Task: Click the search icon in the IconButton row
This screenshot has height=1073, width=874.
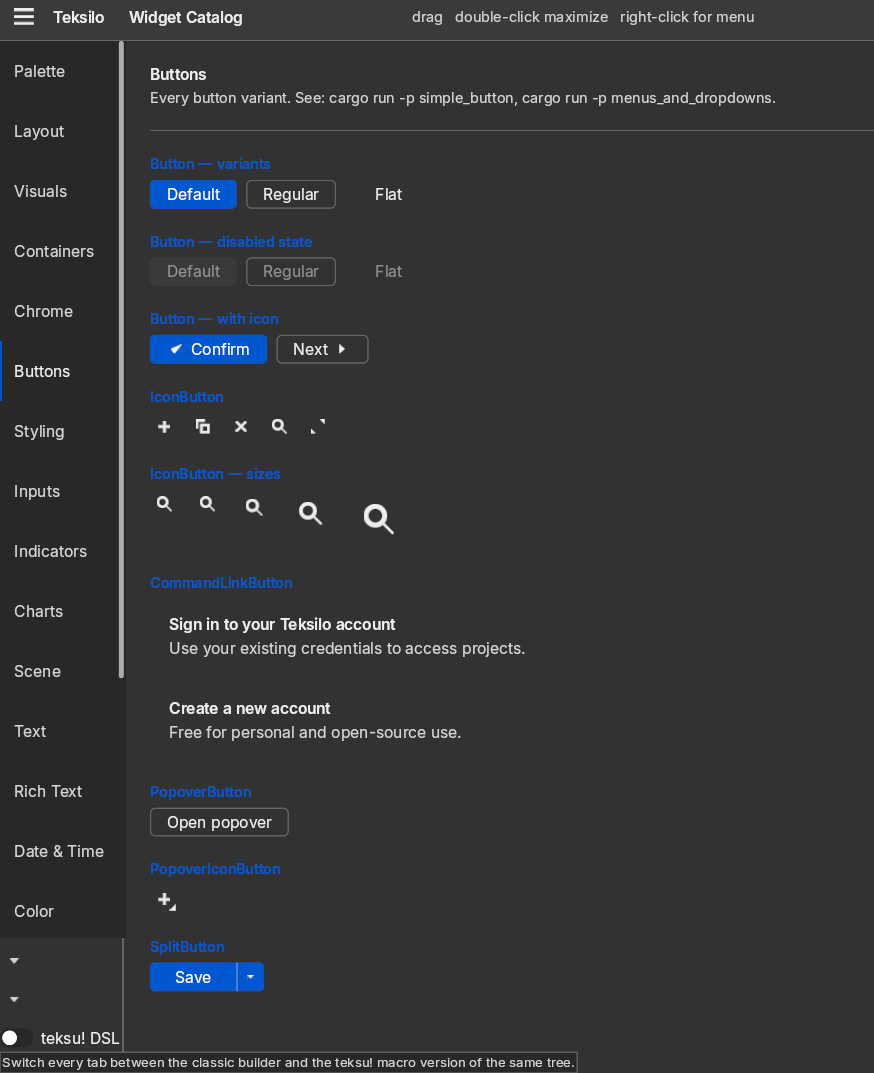Action: click(x=279, y=427)
